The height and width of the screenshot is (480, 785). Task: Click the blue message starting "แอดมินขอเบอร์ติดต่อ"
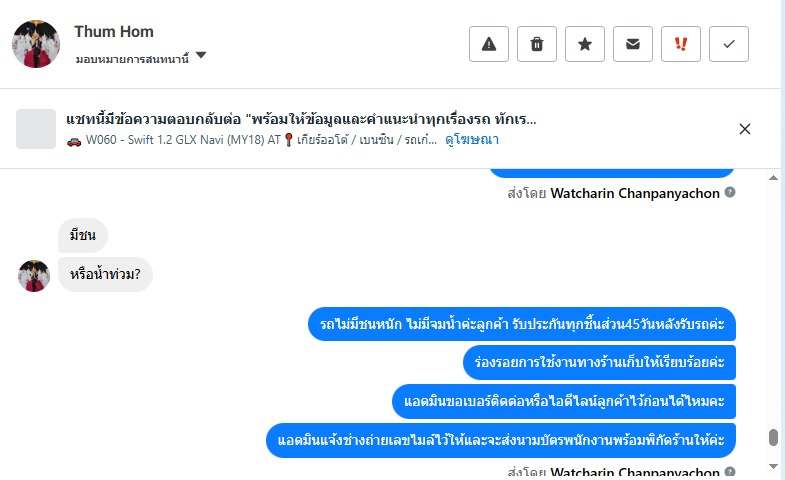tap(564, 401)
